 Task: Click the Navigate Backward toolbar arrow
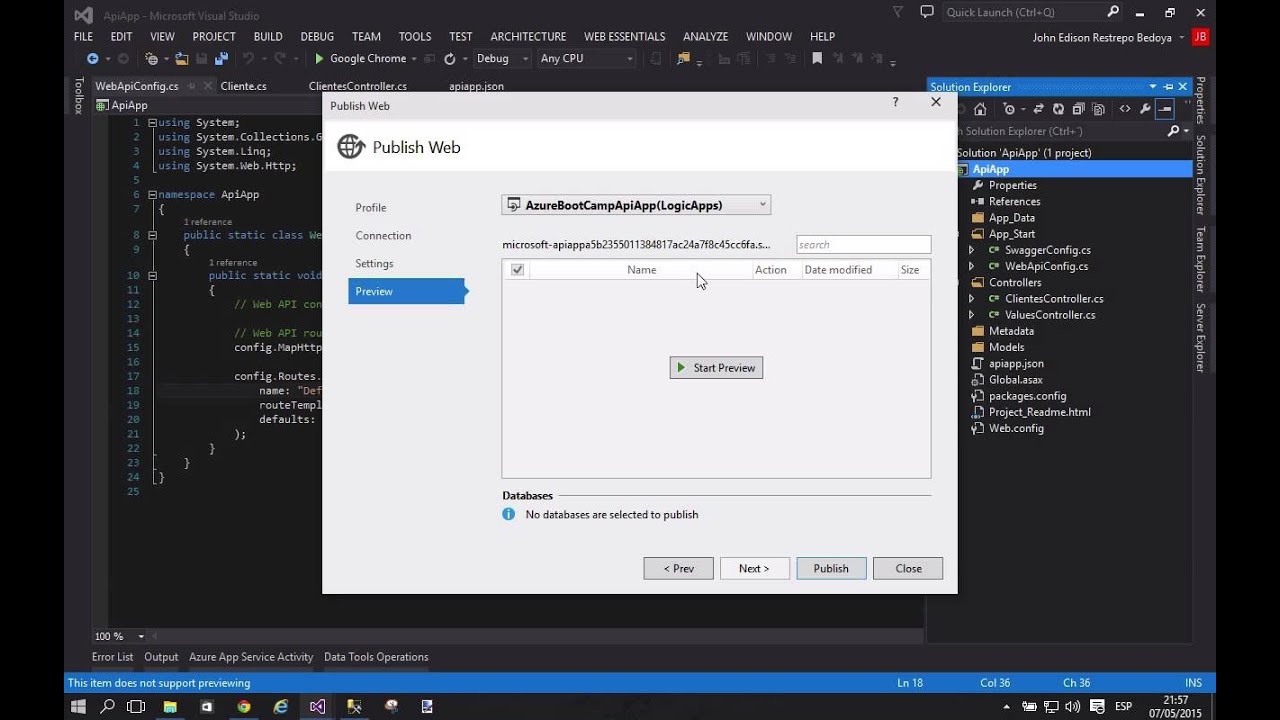(x=92, y=59)
